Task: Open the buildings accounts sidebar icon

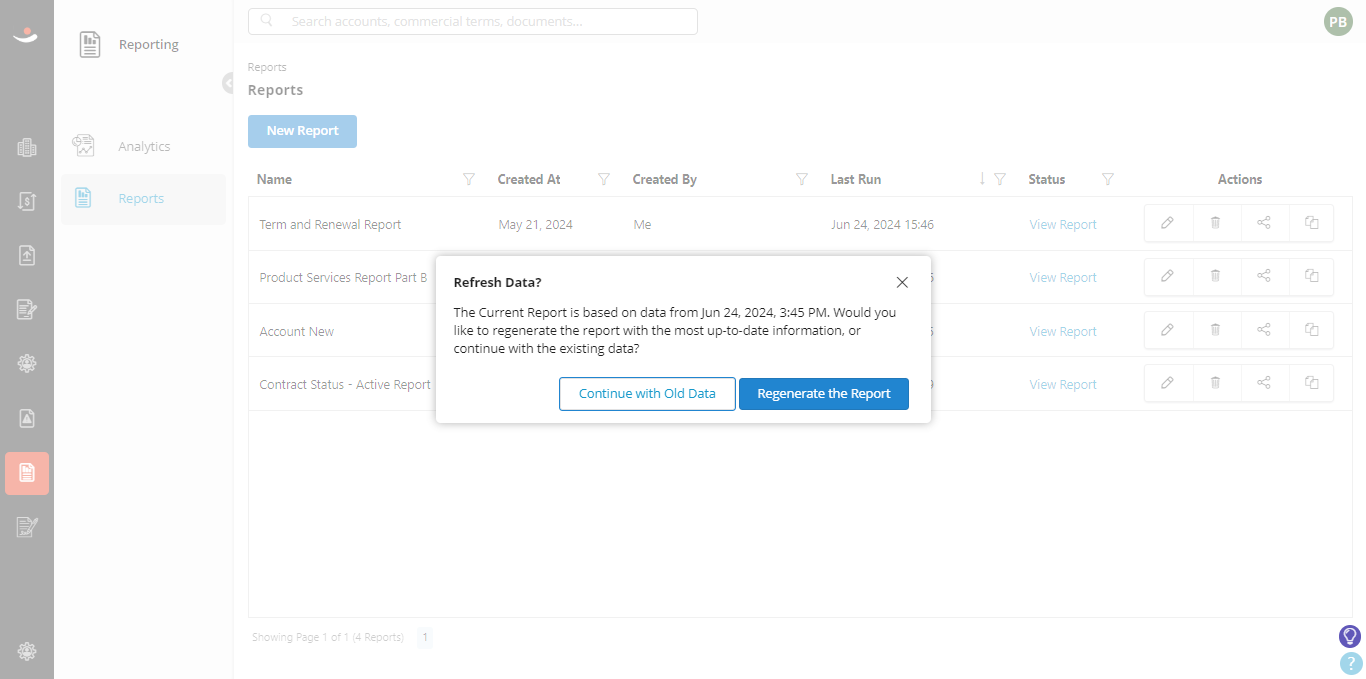Action: point(27,148)
